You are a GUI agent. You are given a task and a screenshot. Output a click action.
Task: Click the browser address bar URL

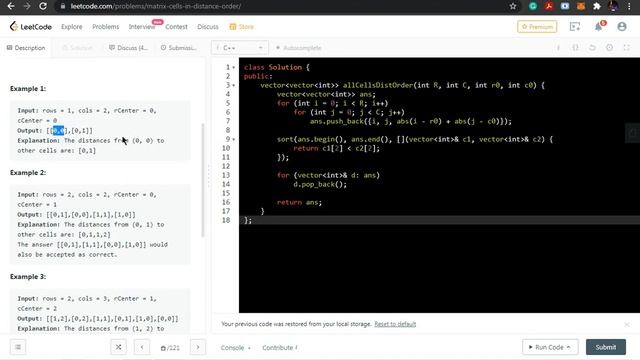click(156, 6)
